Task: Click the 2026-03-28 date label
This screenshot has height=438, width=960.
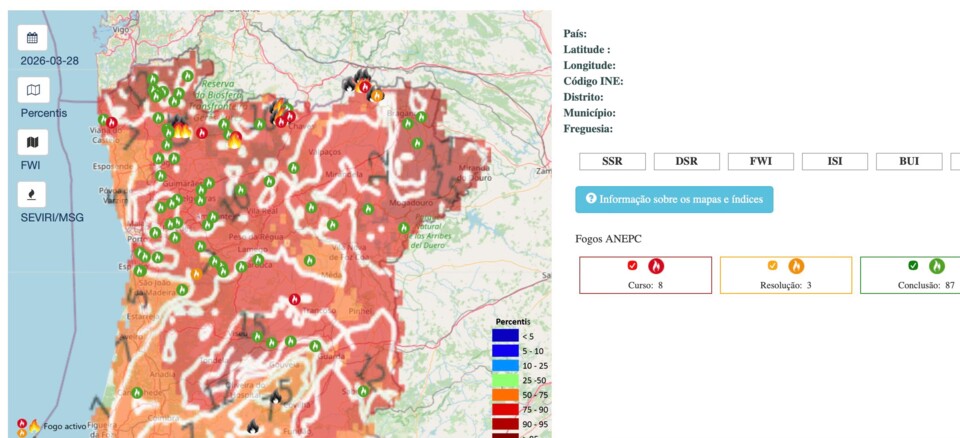Action: point(49,61)
